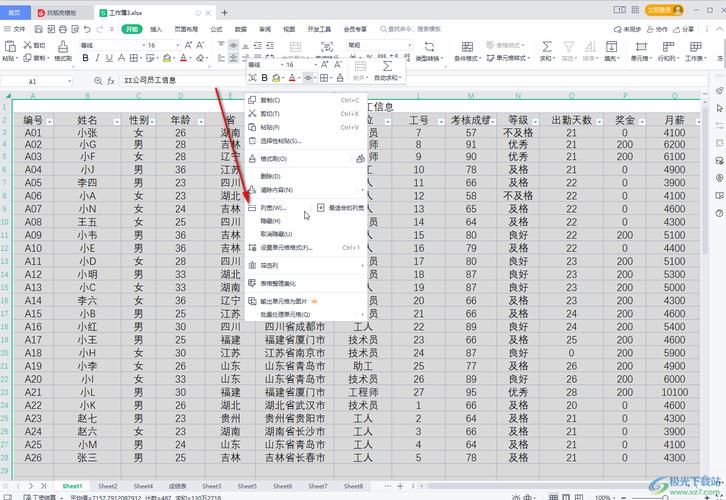Image resolution: width=726 pixels, height=500 pixels.
Task: Open the ribbon font name dropdown
Action: (144, 45)
